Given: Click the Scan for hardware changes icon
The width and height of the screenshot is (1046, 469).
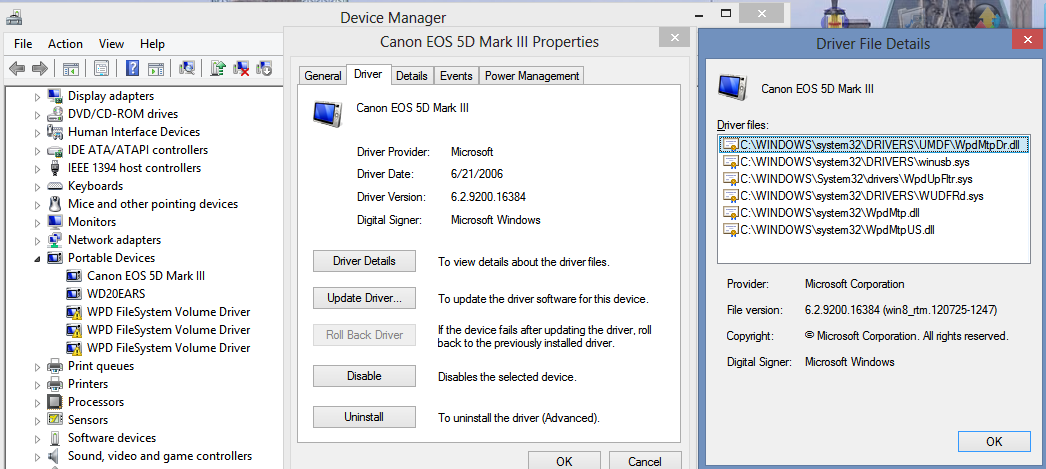Looking at the screenshot, I should (x=186, y=69).
